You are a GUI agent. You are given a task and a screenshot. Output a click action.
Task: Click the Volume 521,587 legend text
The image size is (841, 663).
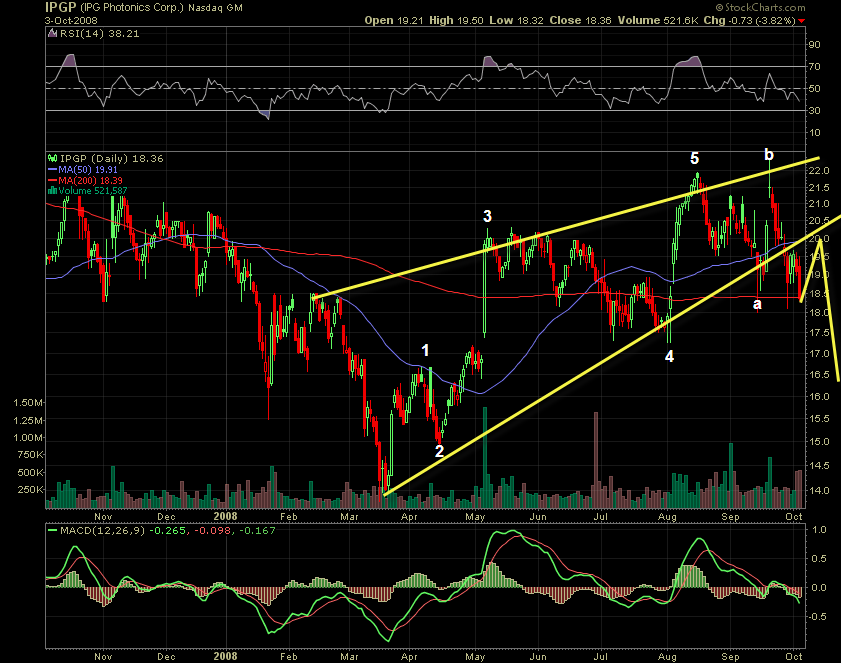pos(93,190)
